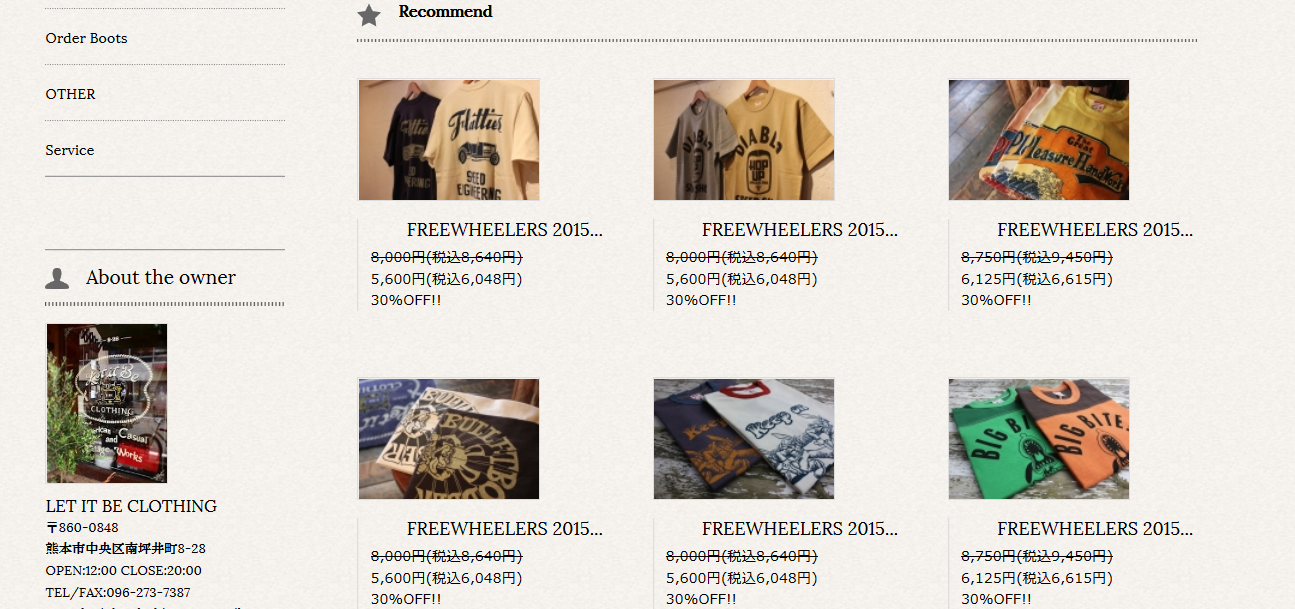The height and width of the screenshot is (609, 1295).
Task: Click the person icon beside About the owner
Action: point(57,279)
